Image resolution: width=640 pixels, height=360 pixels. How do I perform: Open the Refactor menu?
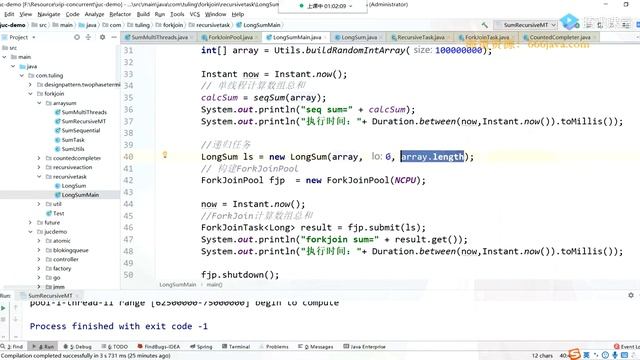click(x=120, y=14)
